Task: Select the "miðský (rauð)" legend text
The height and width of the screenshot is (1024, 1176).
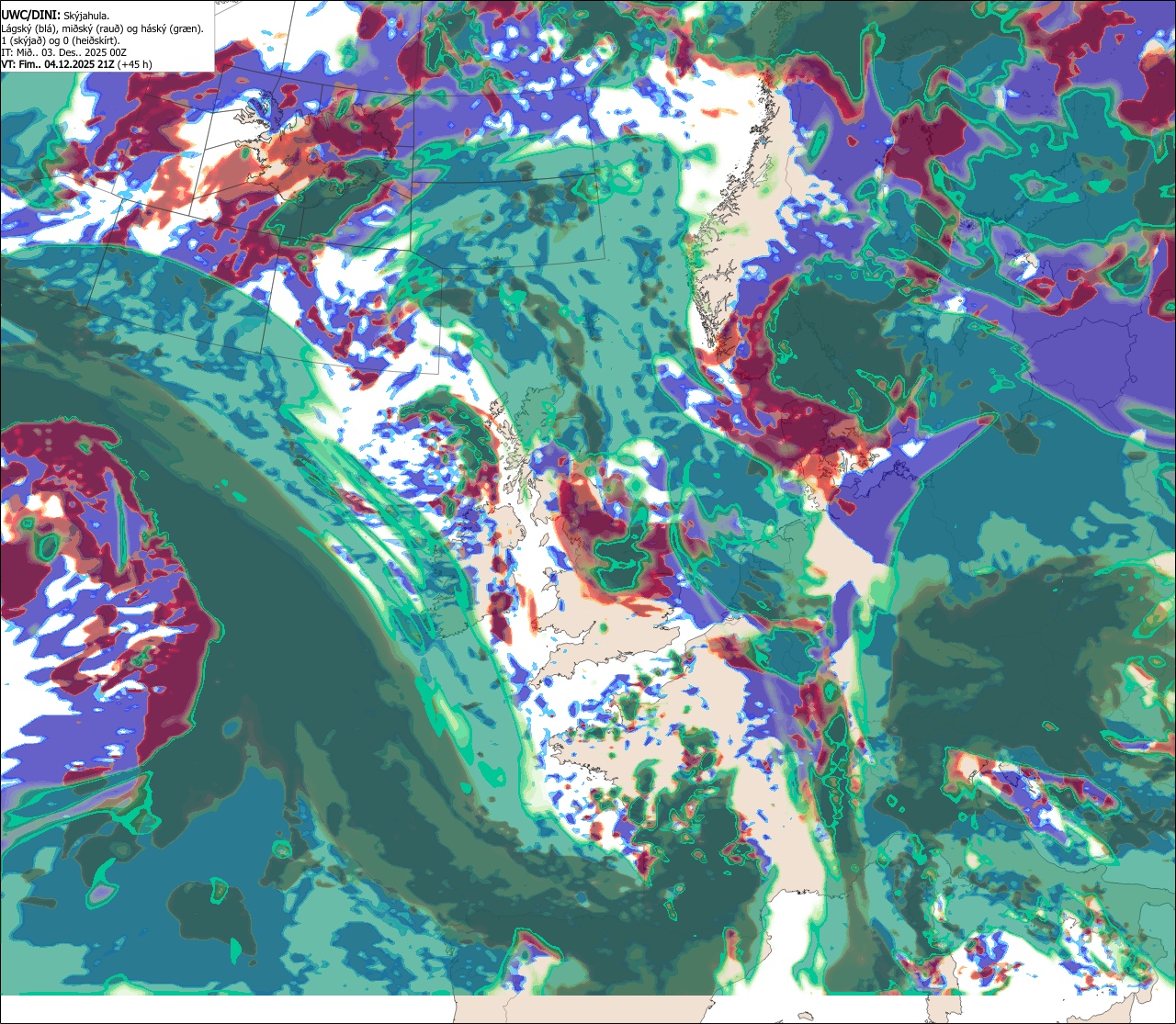Action: [93, 29]
